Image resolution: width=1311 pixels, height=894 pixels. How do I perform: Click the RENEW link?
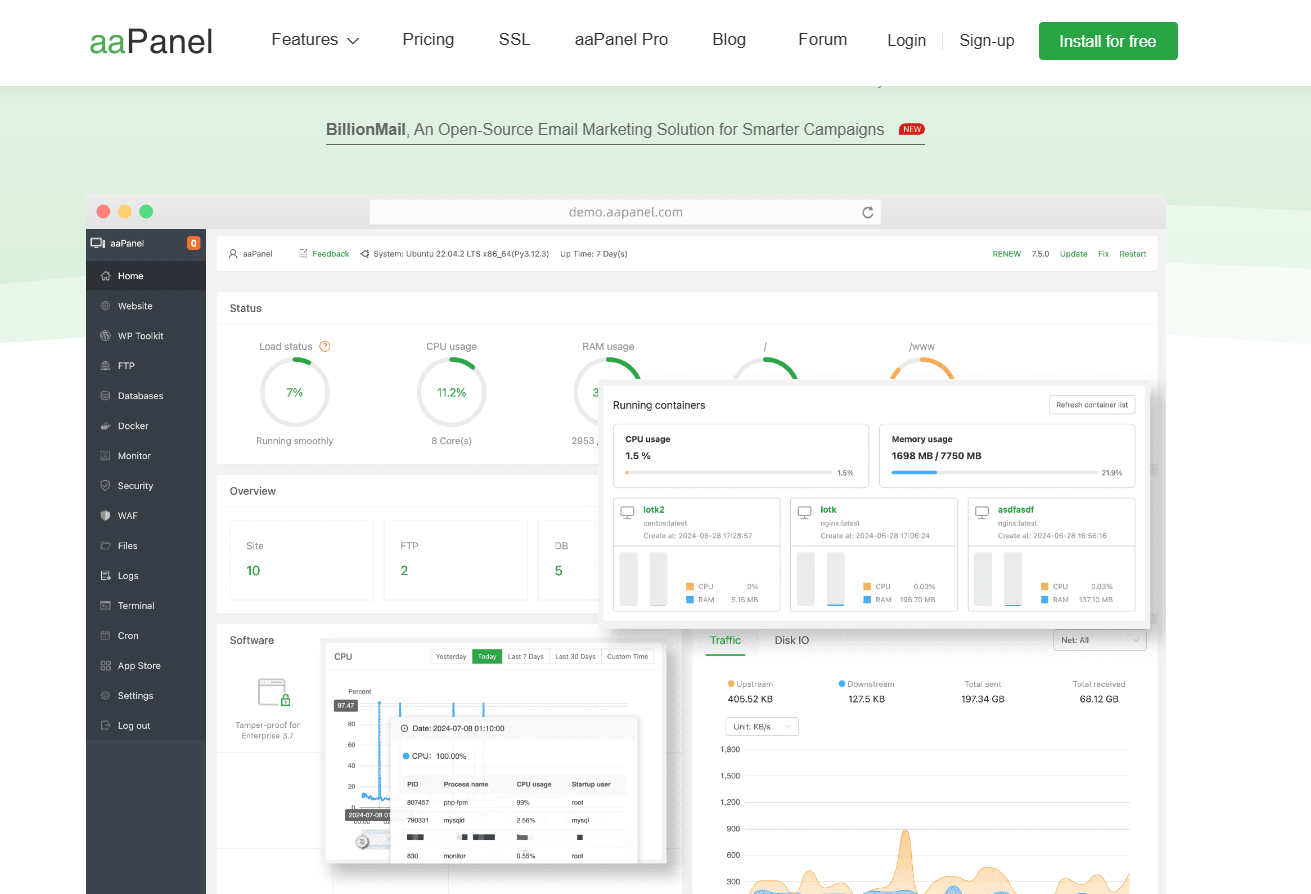click(1006, 254)
